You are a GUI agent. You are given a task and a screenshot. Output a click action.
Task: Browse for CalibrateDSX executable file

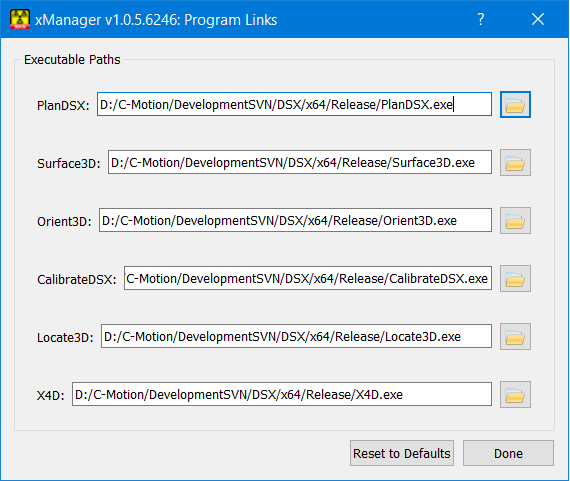click(515, 278)
